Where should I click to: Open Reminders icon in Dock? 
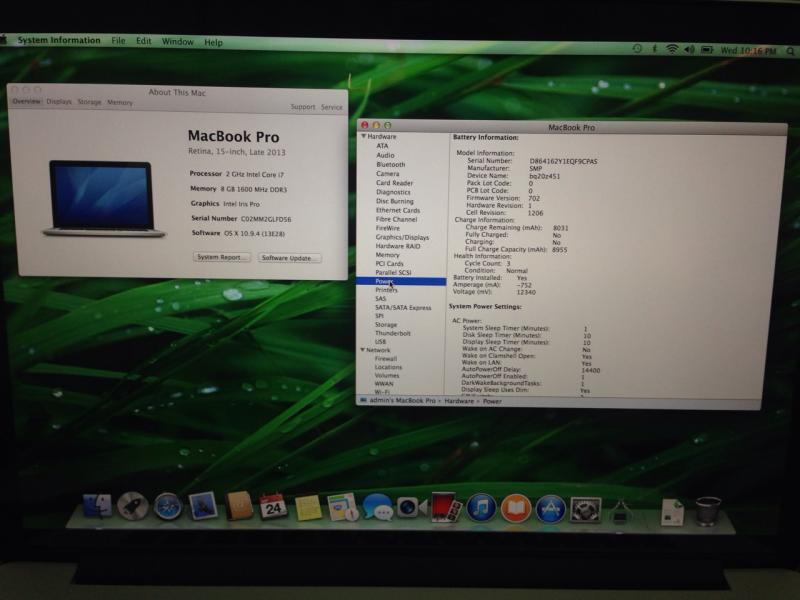(x=342, y=507)
